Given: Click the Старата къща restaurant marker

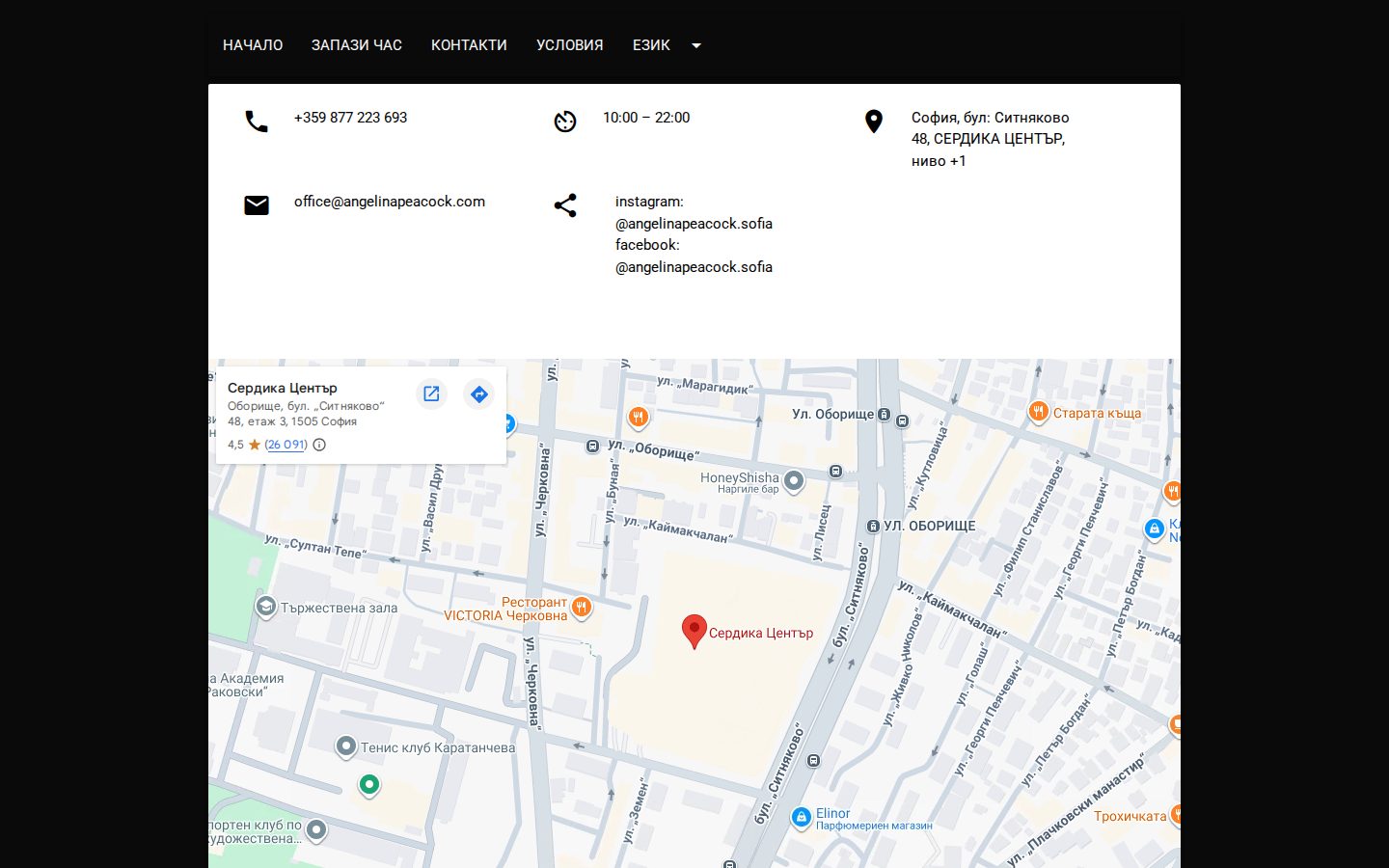Looking at the screenshot, I should coord(1038,412).
